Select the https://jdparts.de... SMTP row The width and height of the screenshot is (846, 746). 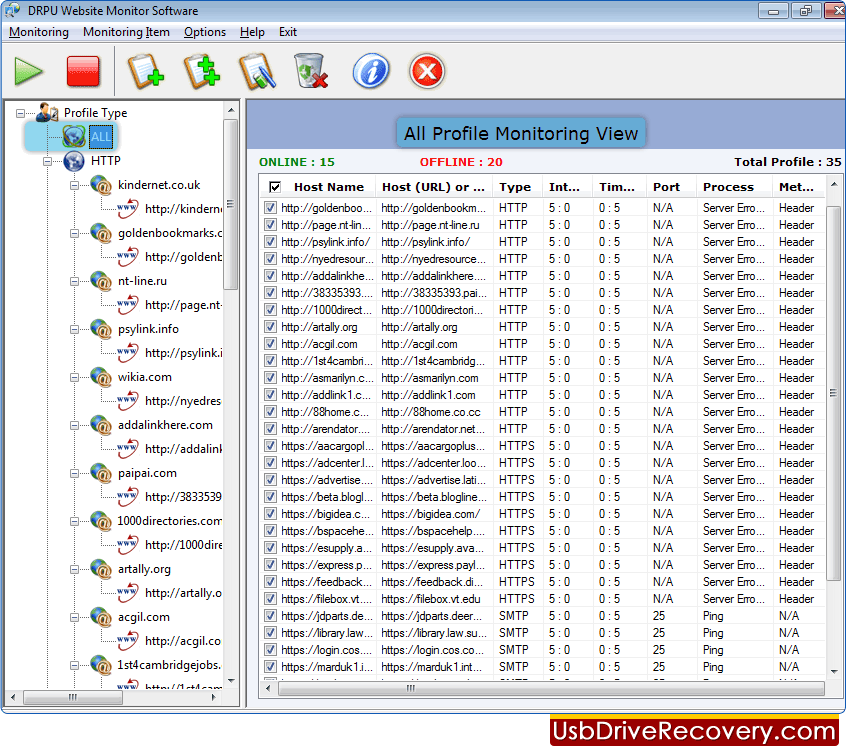[544, 616]
